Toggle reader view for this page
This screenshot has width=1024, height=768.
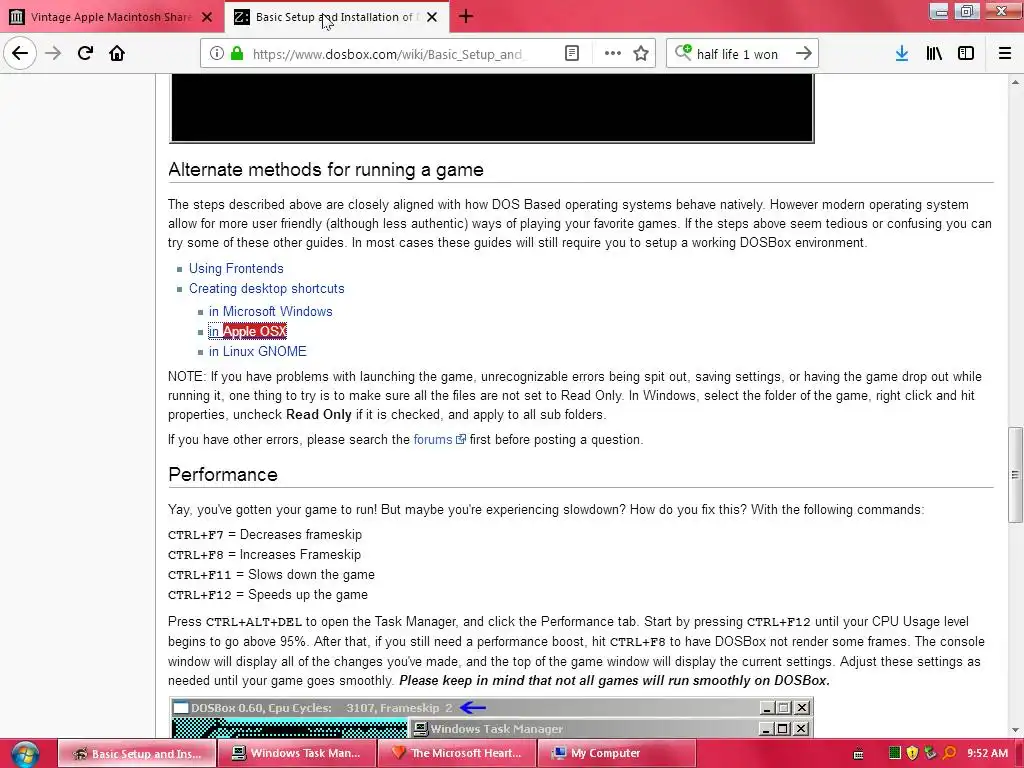pos(571,54)
